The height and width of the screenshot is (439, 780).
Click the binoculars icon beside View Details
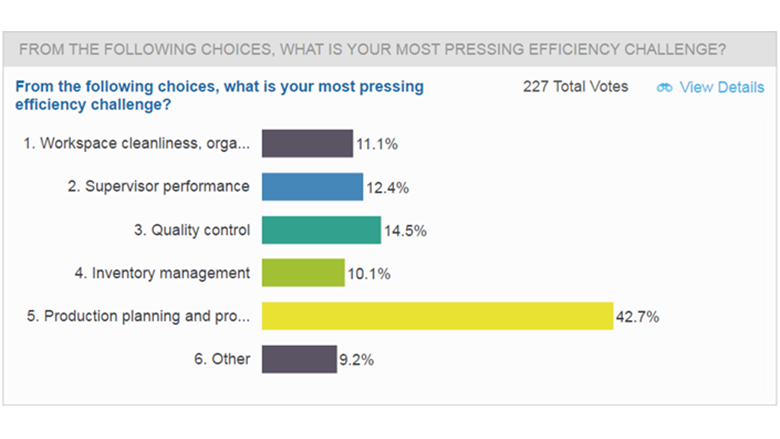pos(665,88)
